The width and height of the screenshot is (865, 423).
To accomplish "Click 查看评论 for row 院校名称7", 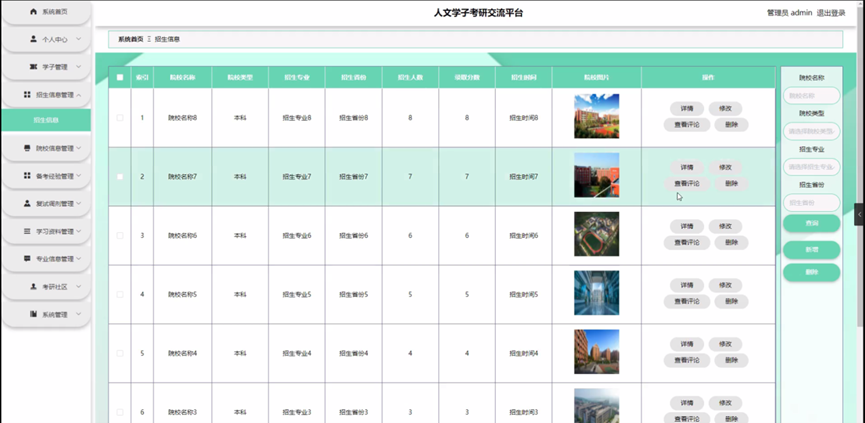I will 687,184.
